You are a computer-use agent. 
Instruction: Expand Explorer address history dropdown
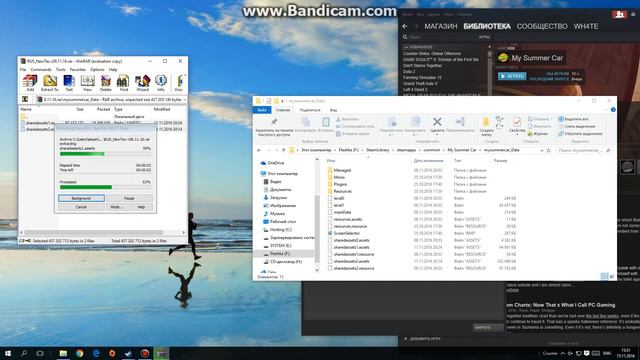[542, 150]
